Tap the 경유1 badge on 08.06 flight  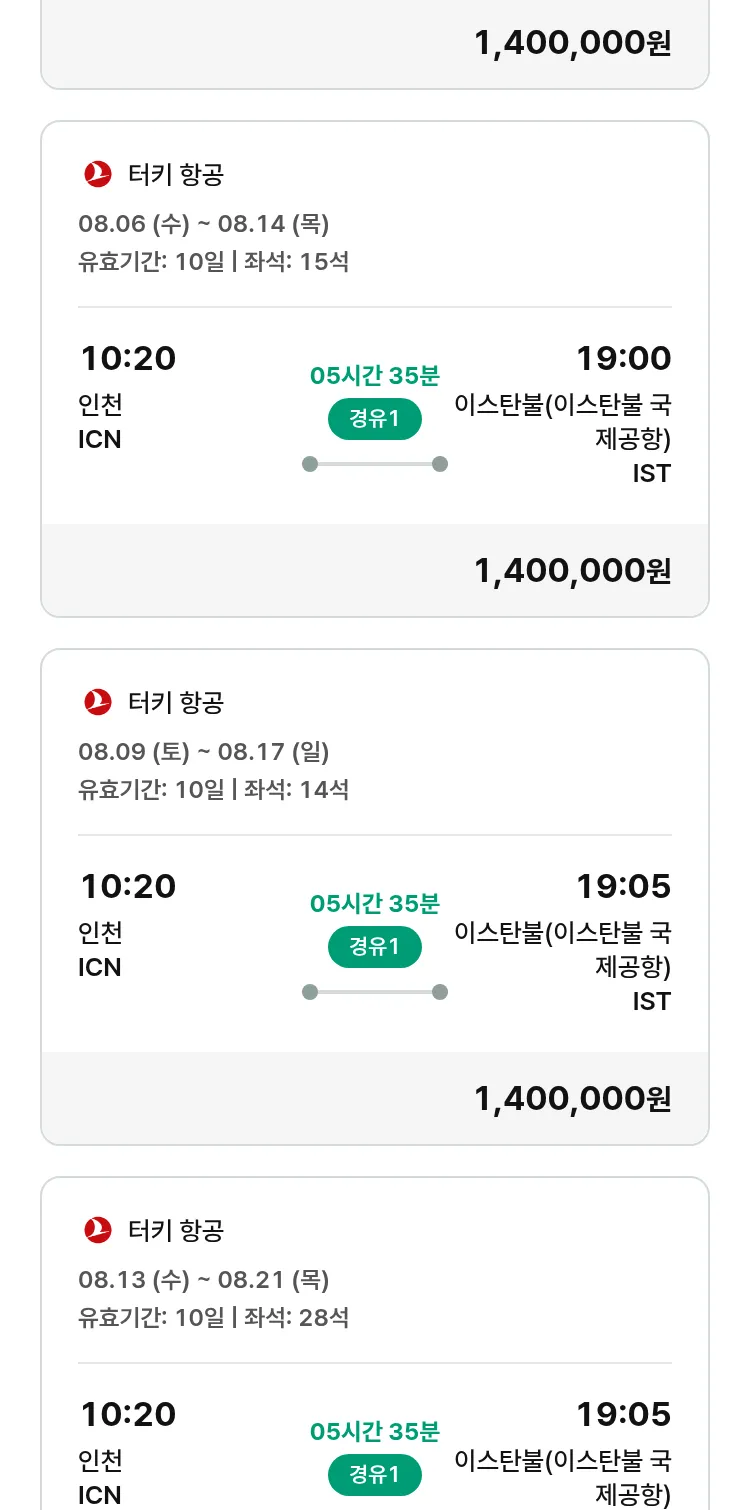pos(375,419)
